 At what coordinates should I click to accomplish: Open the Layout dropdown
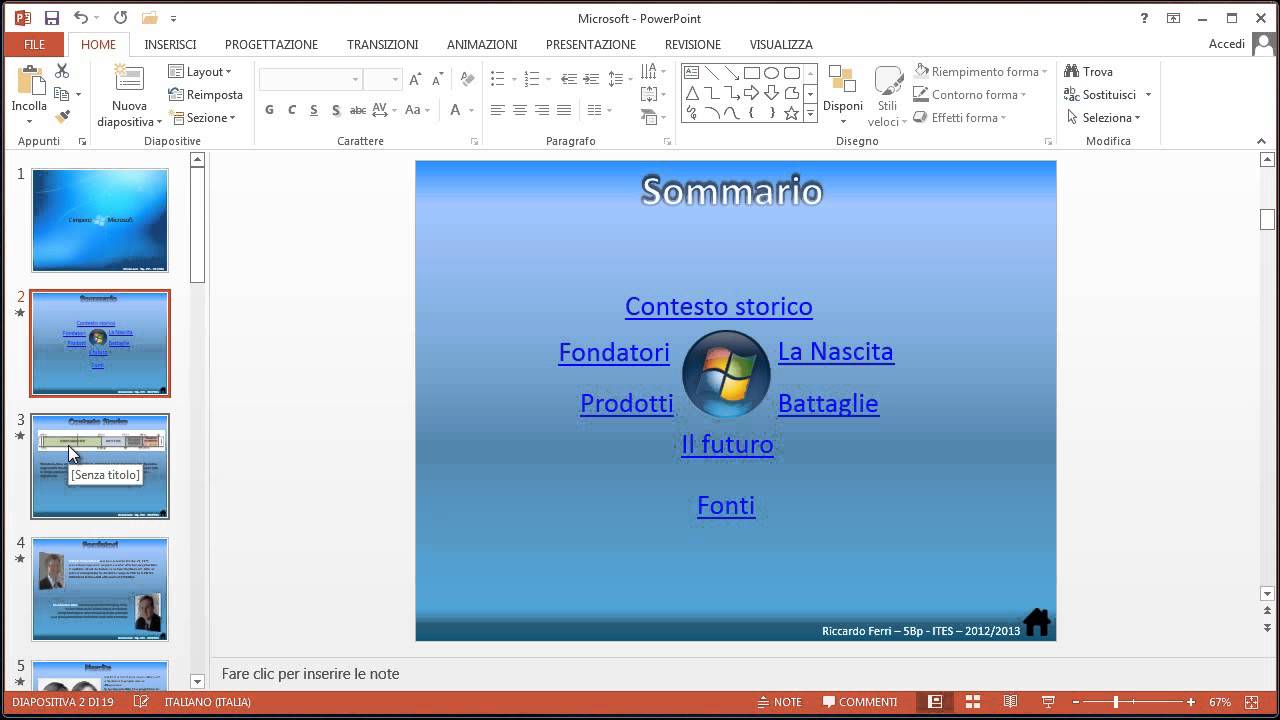point(200,71)
